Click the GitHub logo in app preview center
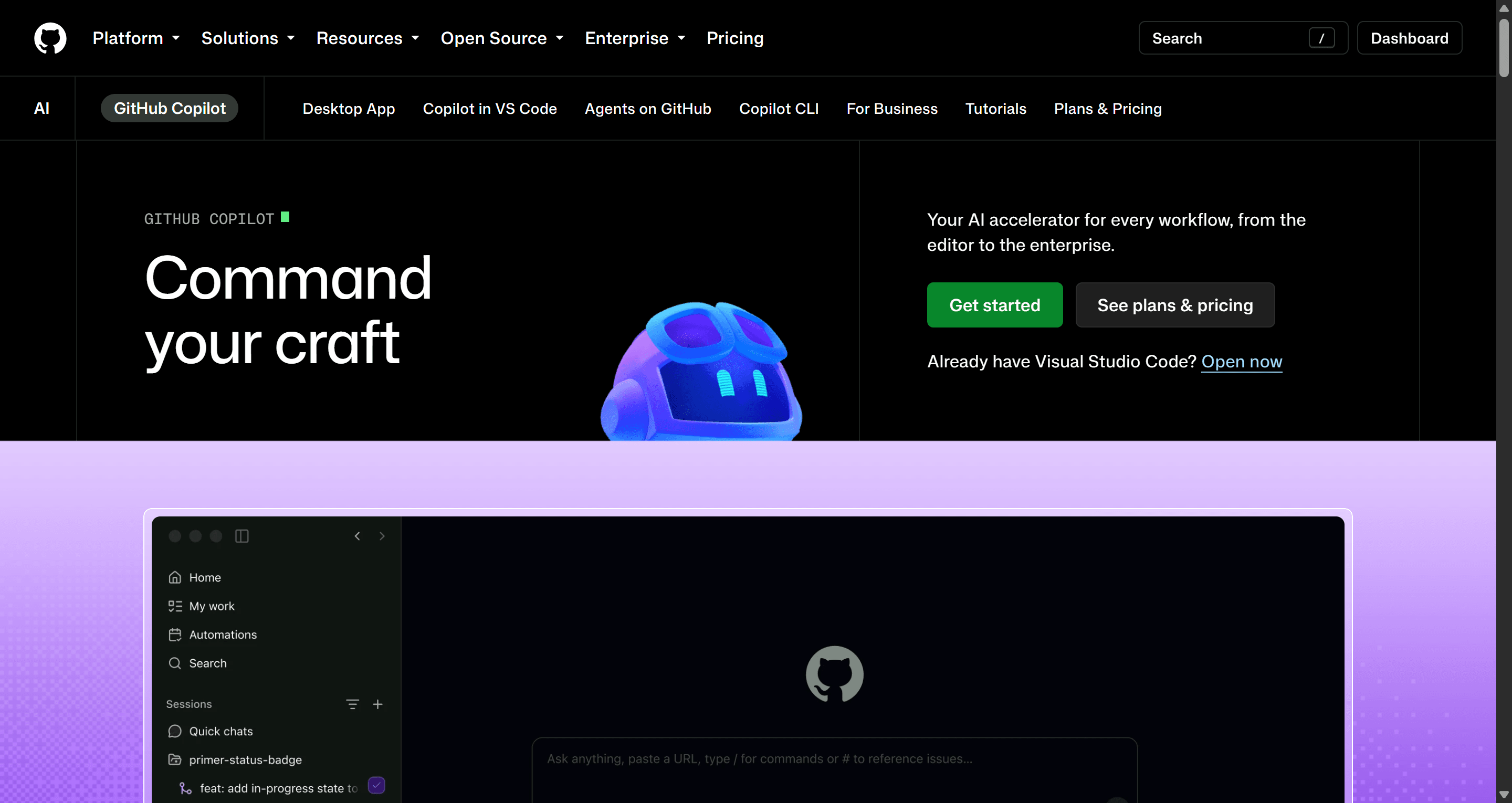 pyautogui.click(x=834, y=674)
